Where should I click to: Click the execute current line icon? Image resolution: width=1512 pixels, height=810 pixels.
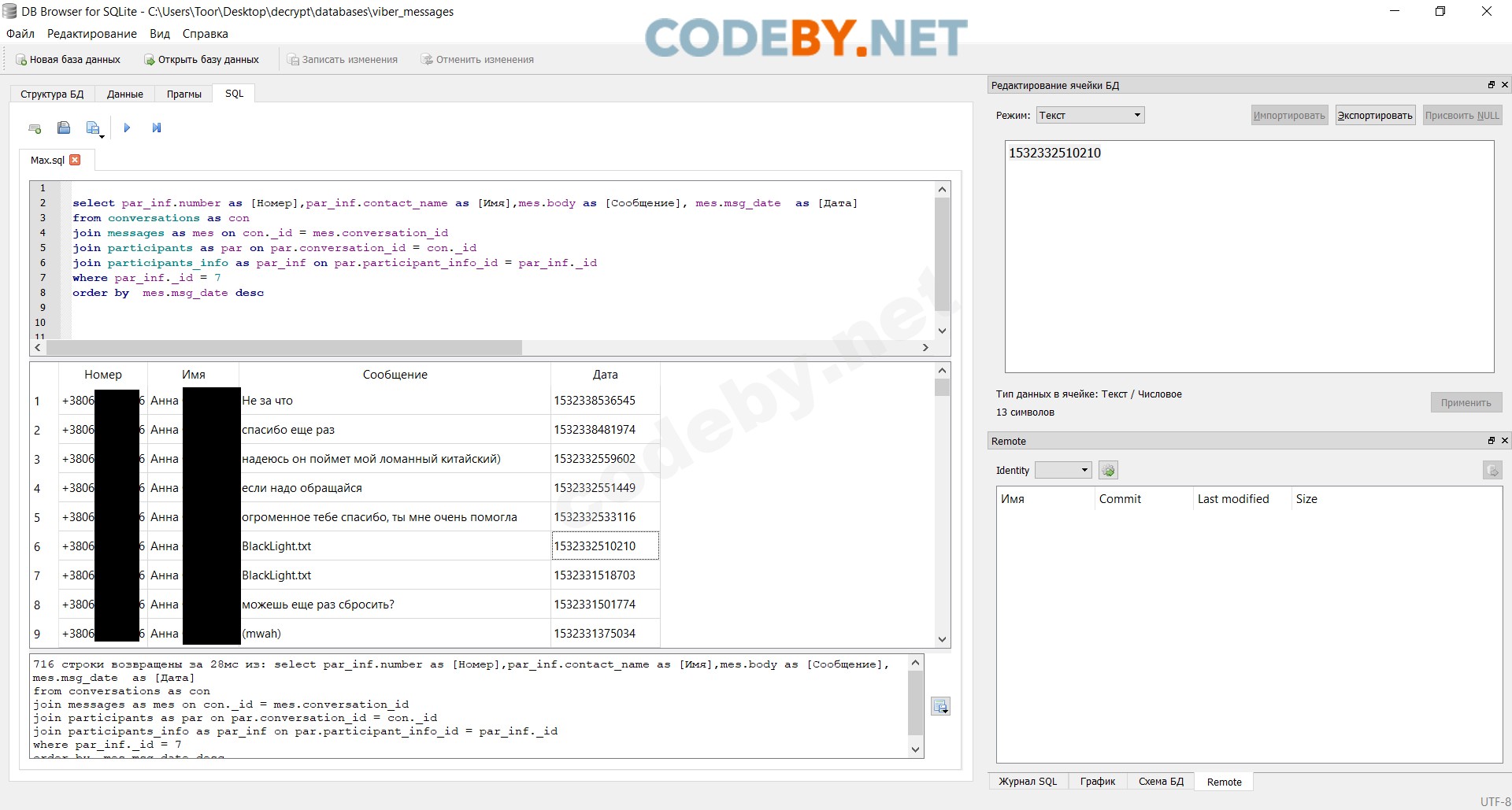[157, 128]
